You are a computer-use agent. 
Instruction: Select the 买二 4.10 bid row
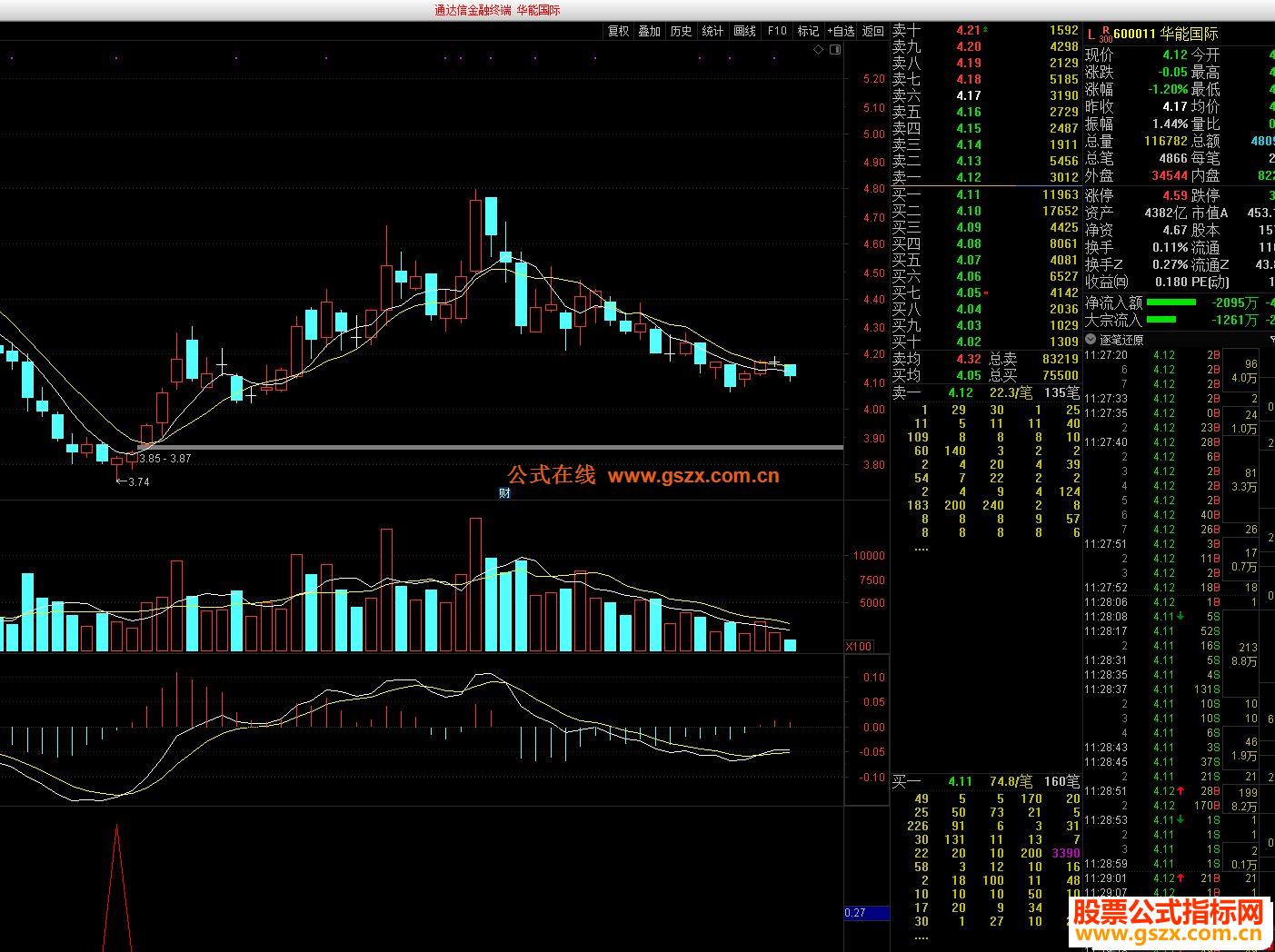[x=985, y=211]
